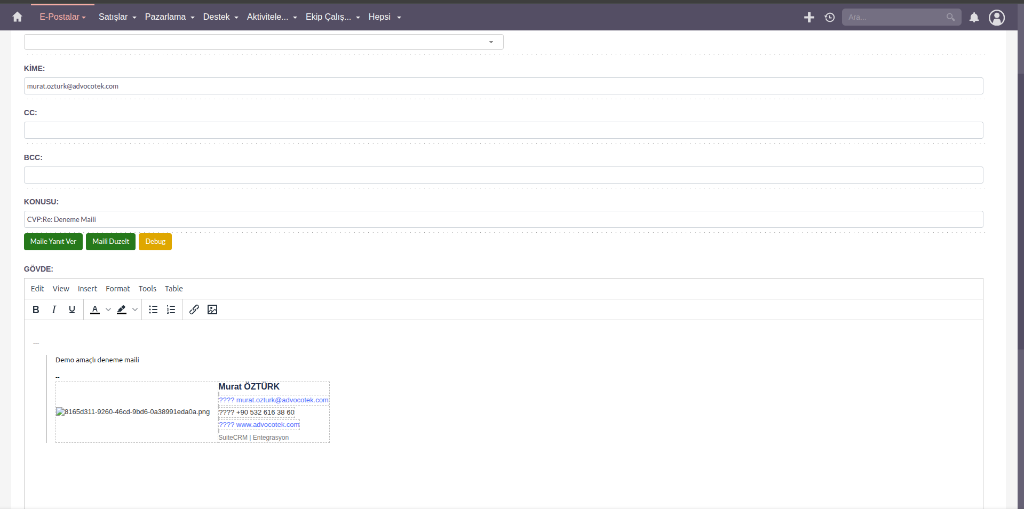Click the 'Demo amaçlı deneme maili' text
1024x509 pixels.
[x=97, y=360]
